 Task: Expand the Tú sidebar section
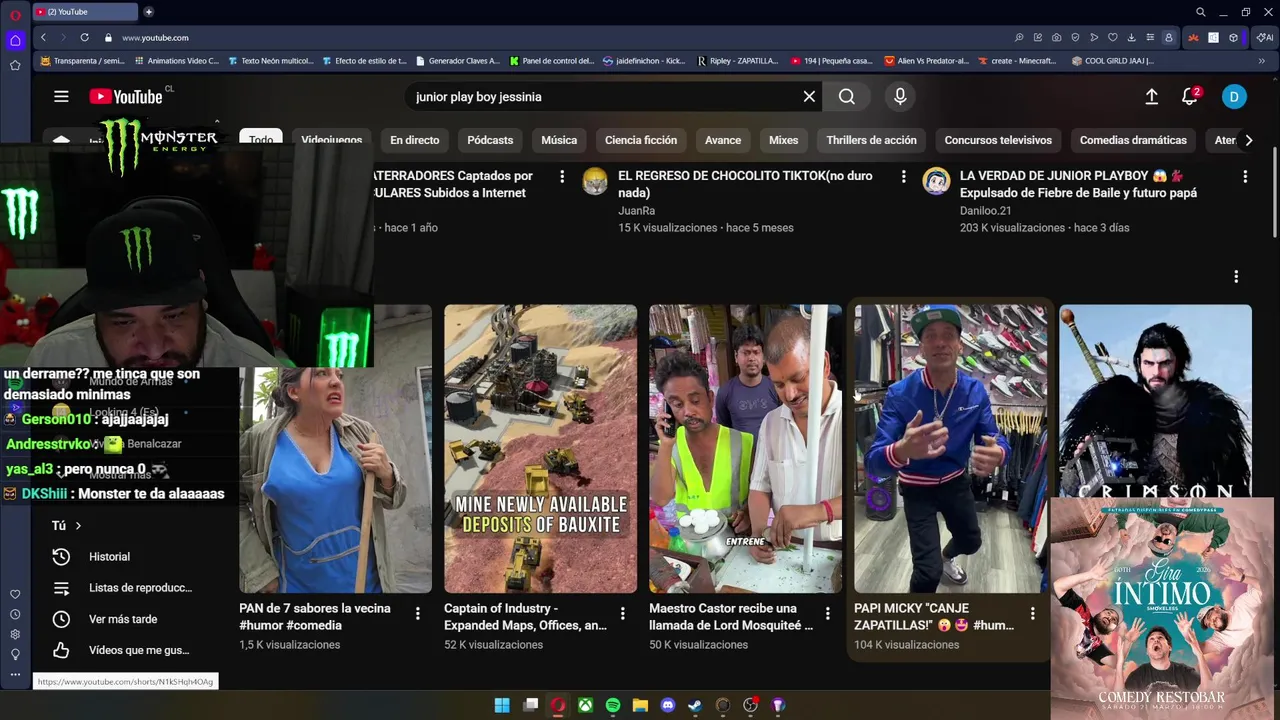67,525
